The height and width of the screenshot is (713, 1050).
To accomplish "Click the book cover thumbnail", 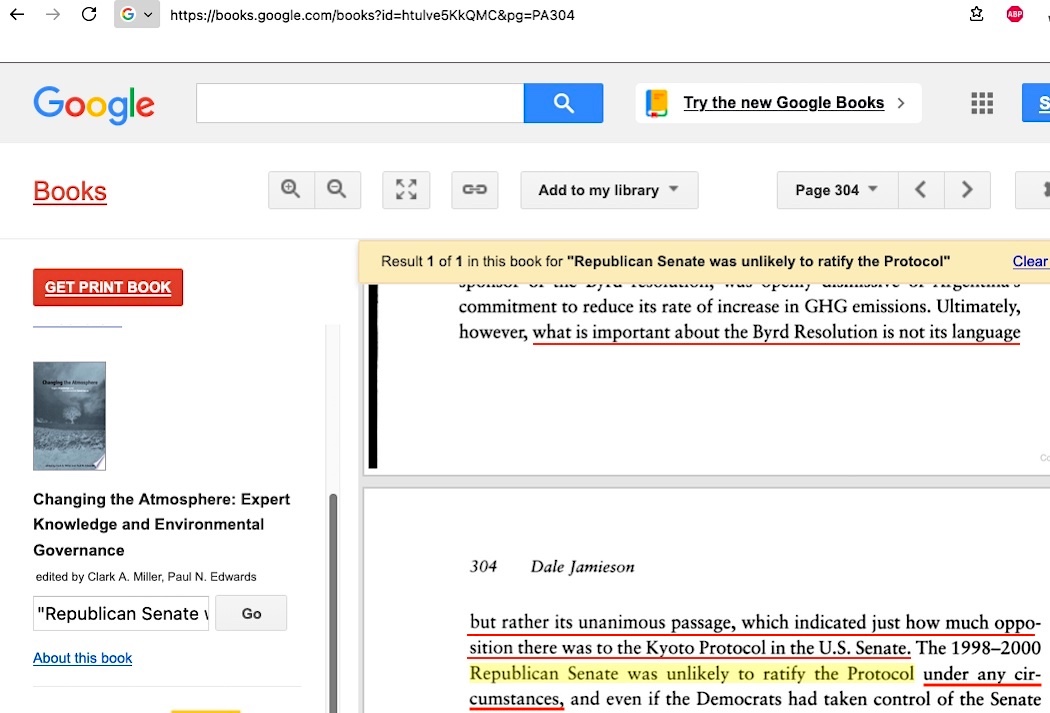I will pyautogui.click(x=69, y=416).
